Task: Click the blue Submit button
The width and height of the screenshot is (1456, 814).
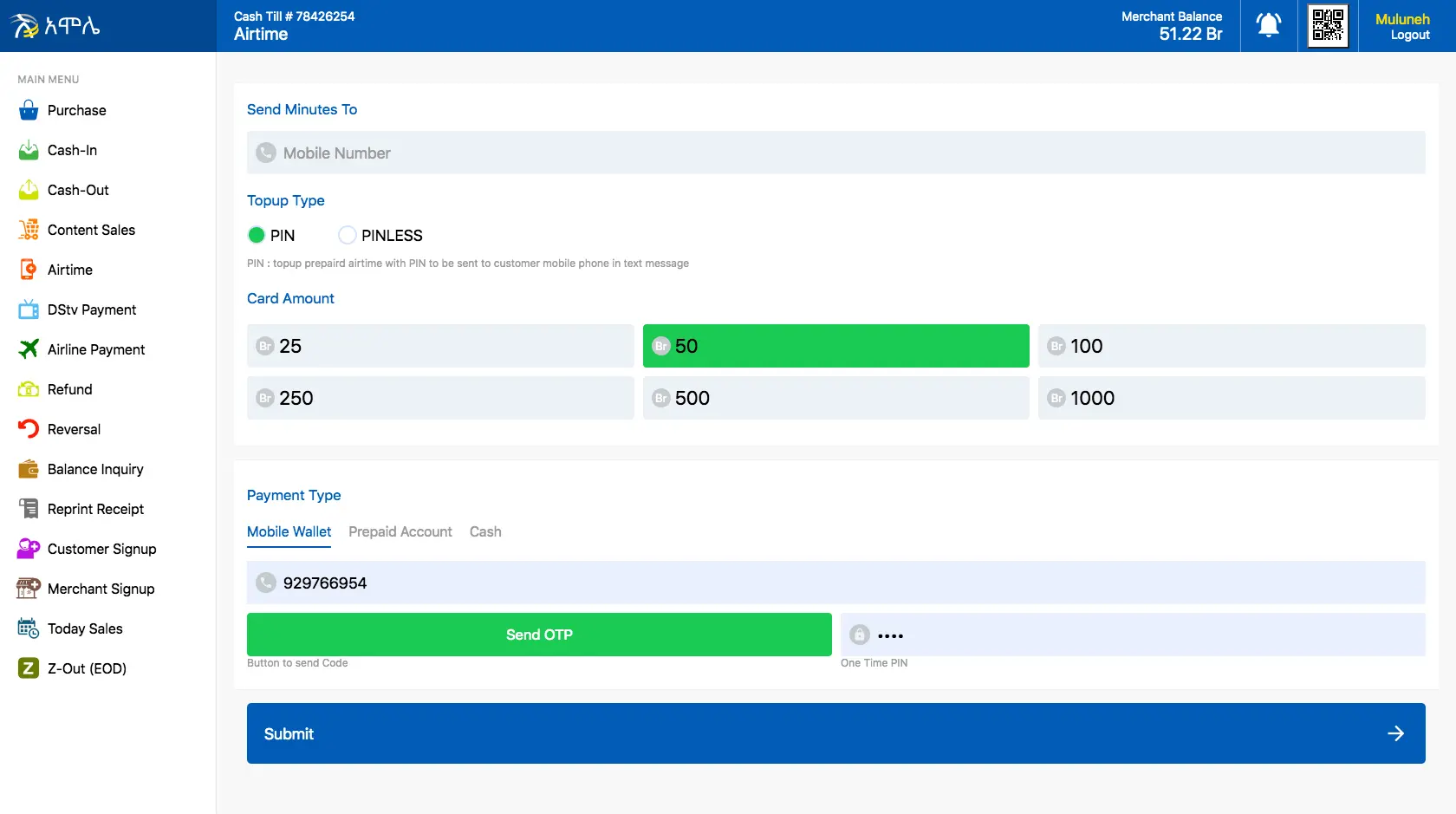Action: coord(835,733)
